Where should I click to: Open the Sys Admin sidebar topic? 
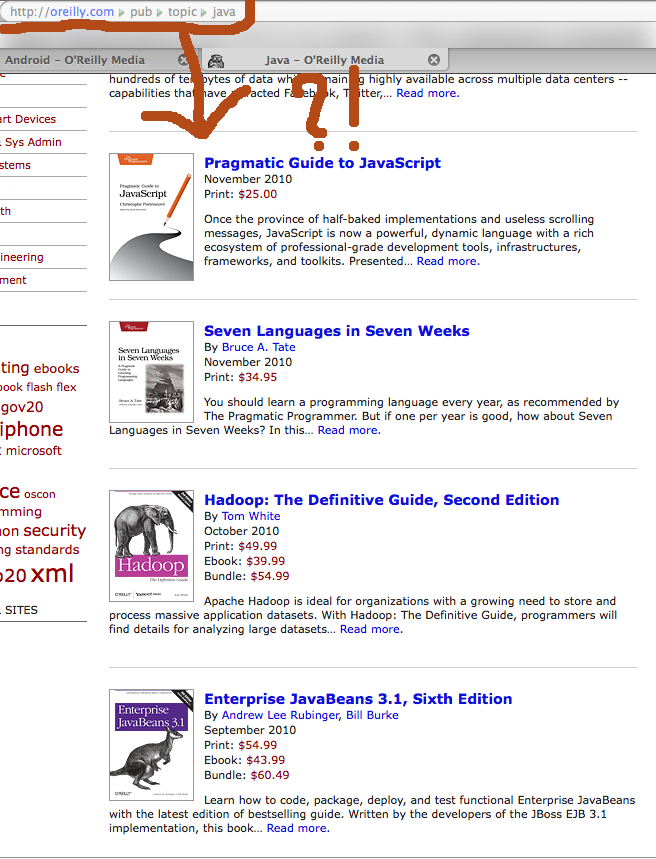pos(33,142)
